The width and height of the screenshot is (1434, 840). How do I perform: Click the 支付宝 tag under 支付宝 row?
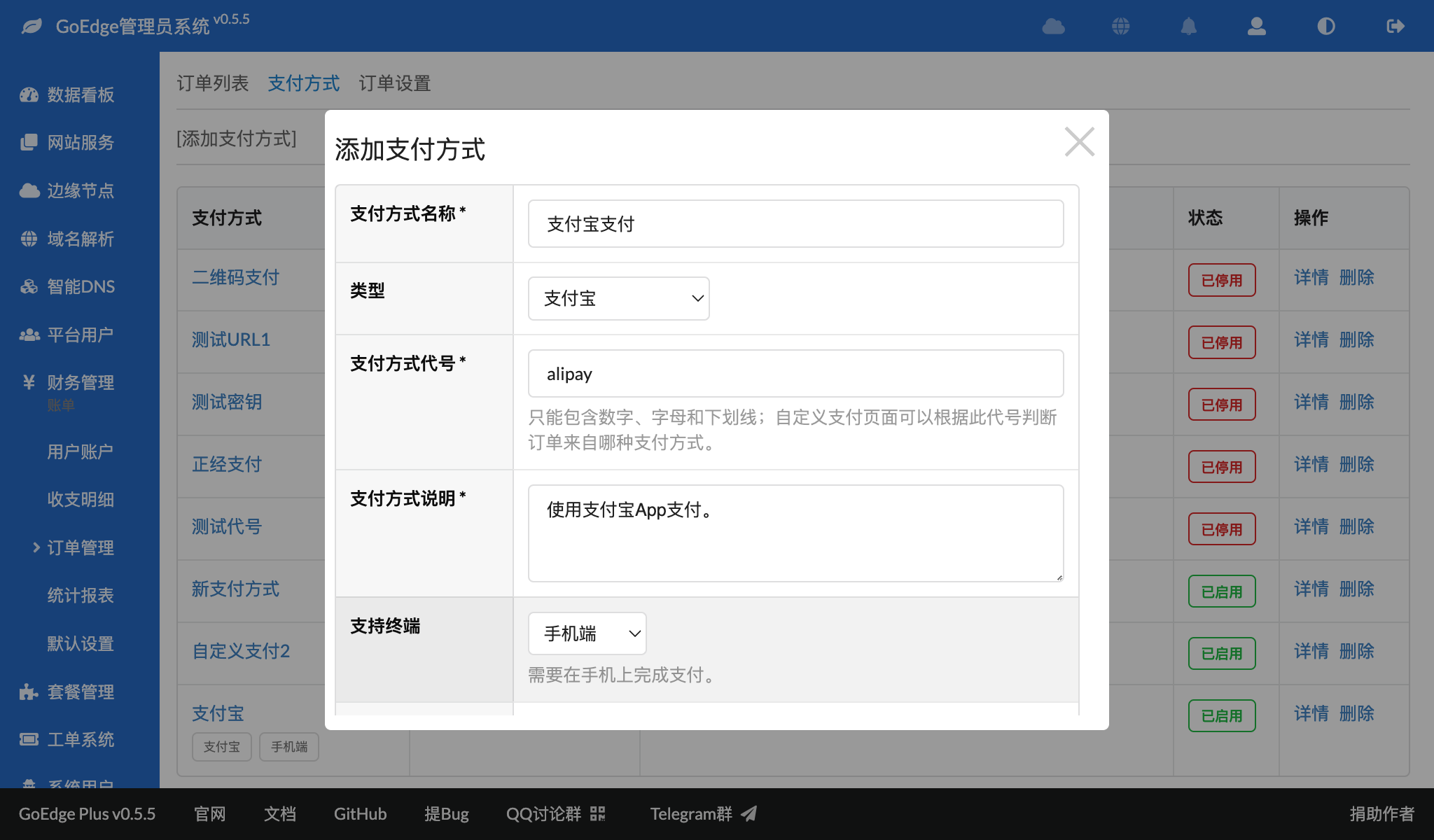tap(222, 747)
